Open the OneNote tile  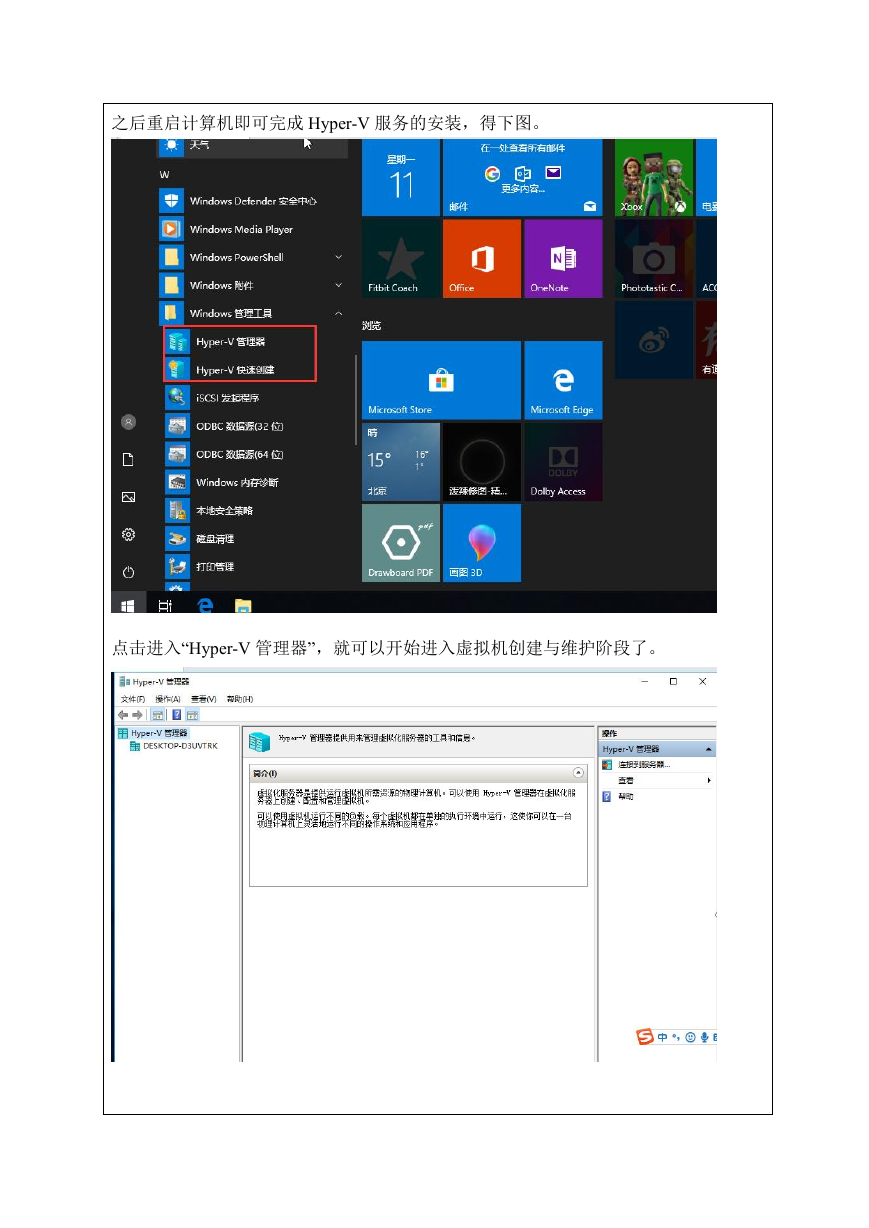563,259
